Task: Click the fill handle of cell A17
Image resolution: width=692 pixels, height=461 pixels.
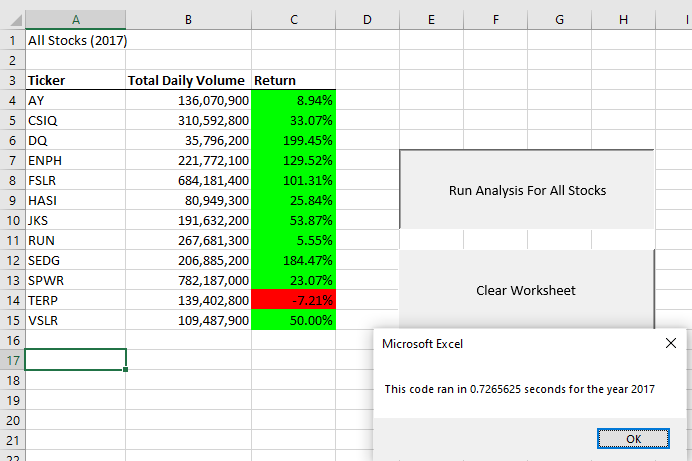Action: pyautogui.click(x=126, y=370)
